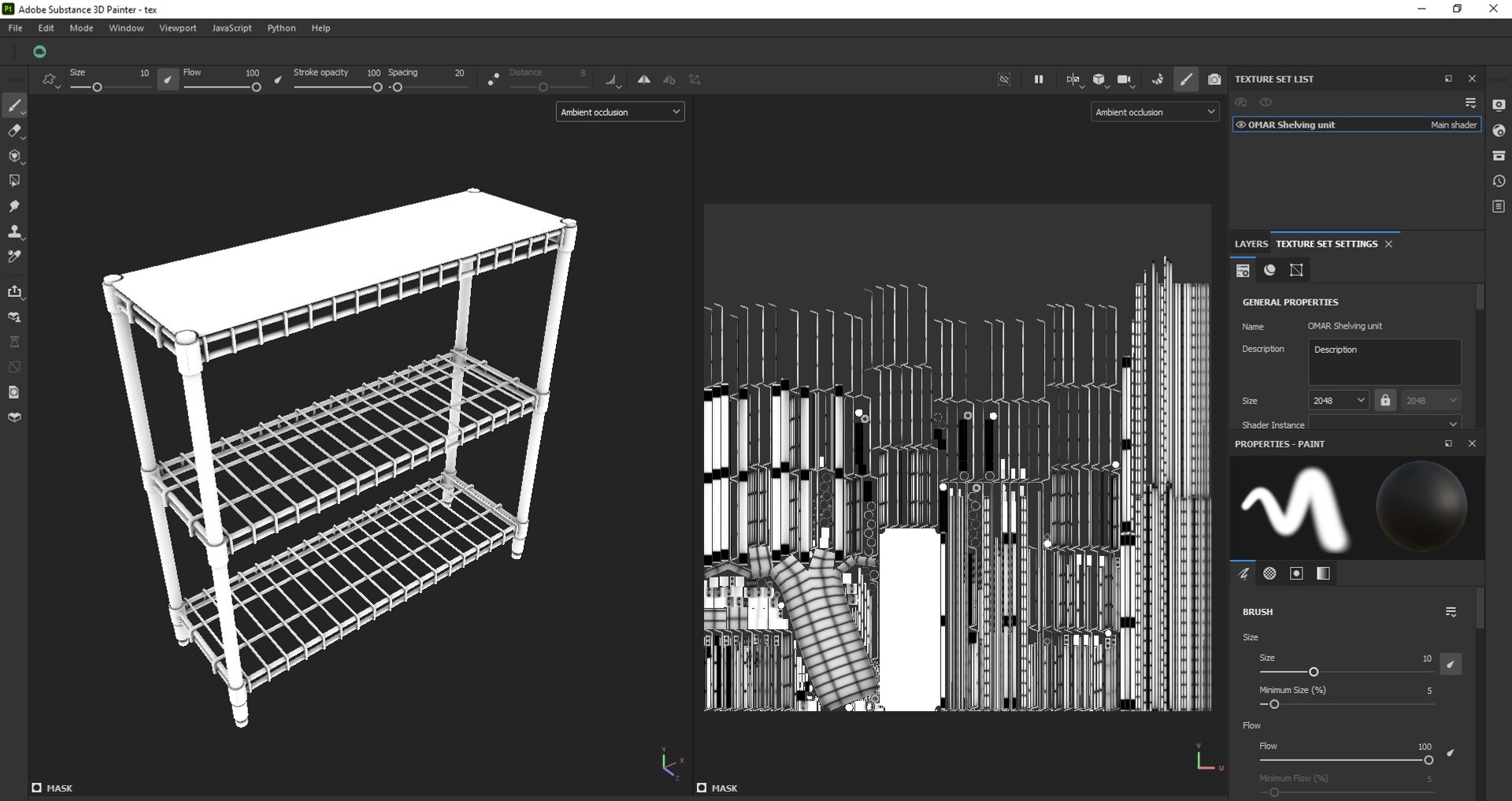
Task: Open the brush preset dropdown in toolbar
Action: 50,80
